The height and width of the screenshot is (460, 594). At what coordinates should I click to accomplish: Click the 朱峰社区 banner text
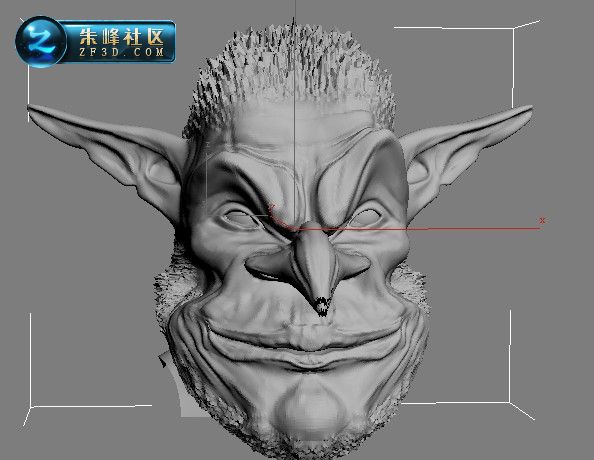pyautogui.click(x=122, y=37)
